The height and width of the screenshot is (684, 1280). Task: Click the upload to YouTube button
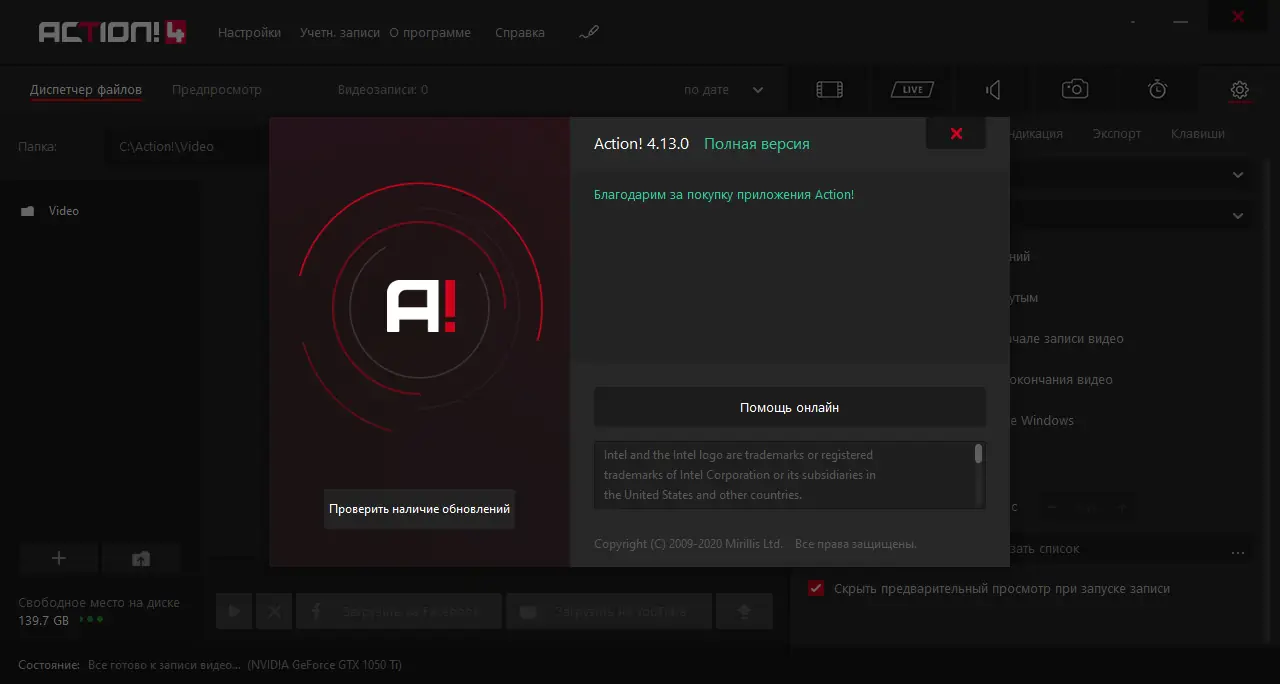(609, 611)
